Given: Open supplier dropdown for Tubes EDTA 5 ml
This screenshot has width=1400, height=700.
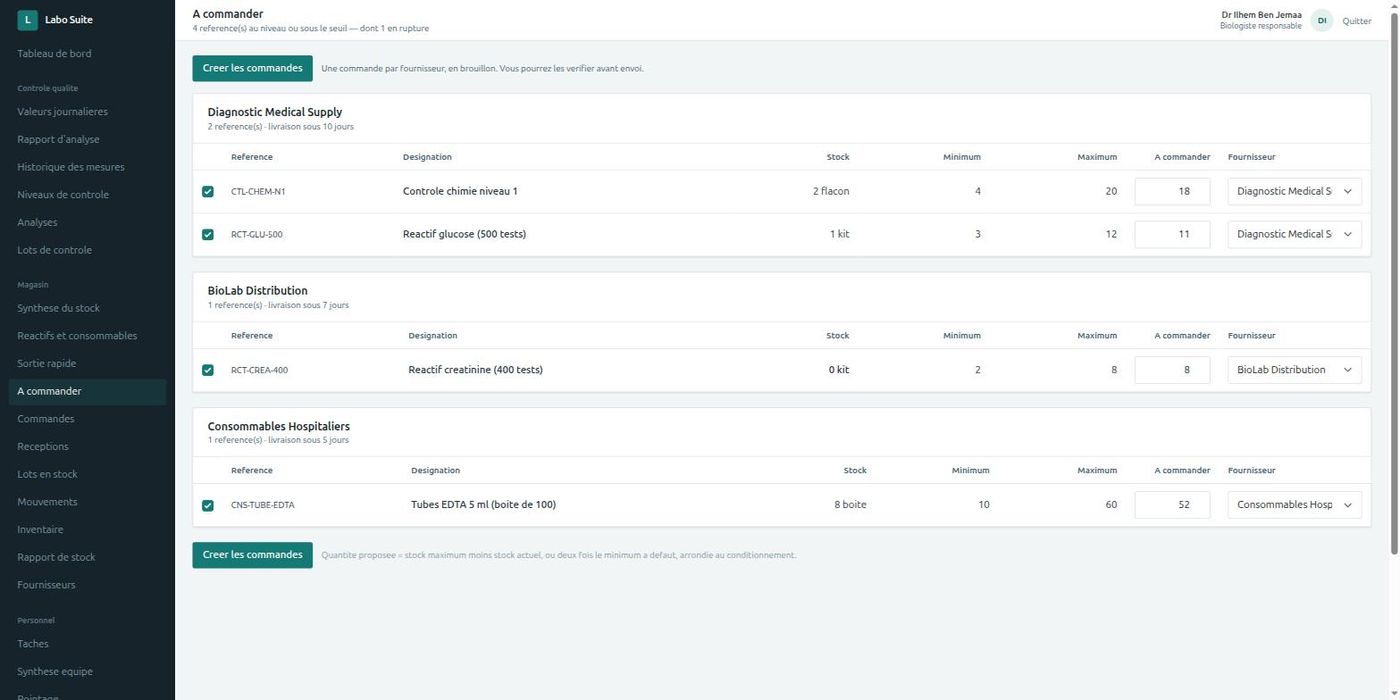Looking at the screenshot, I should 1295,505.
